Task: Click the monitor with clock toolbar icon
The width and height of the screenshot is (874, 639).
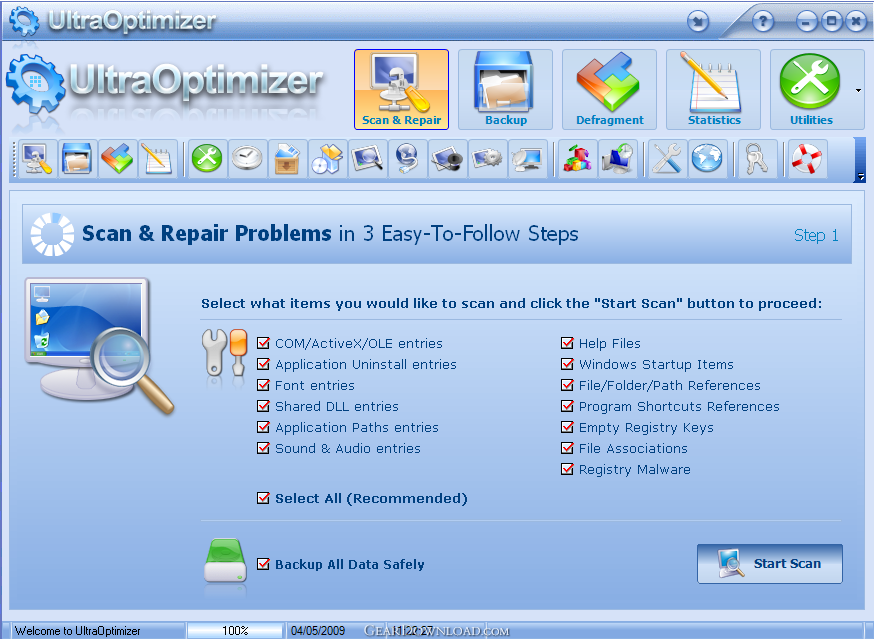Action: pyautogui.click(x=618, y=159)
